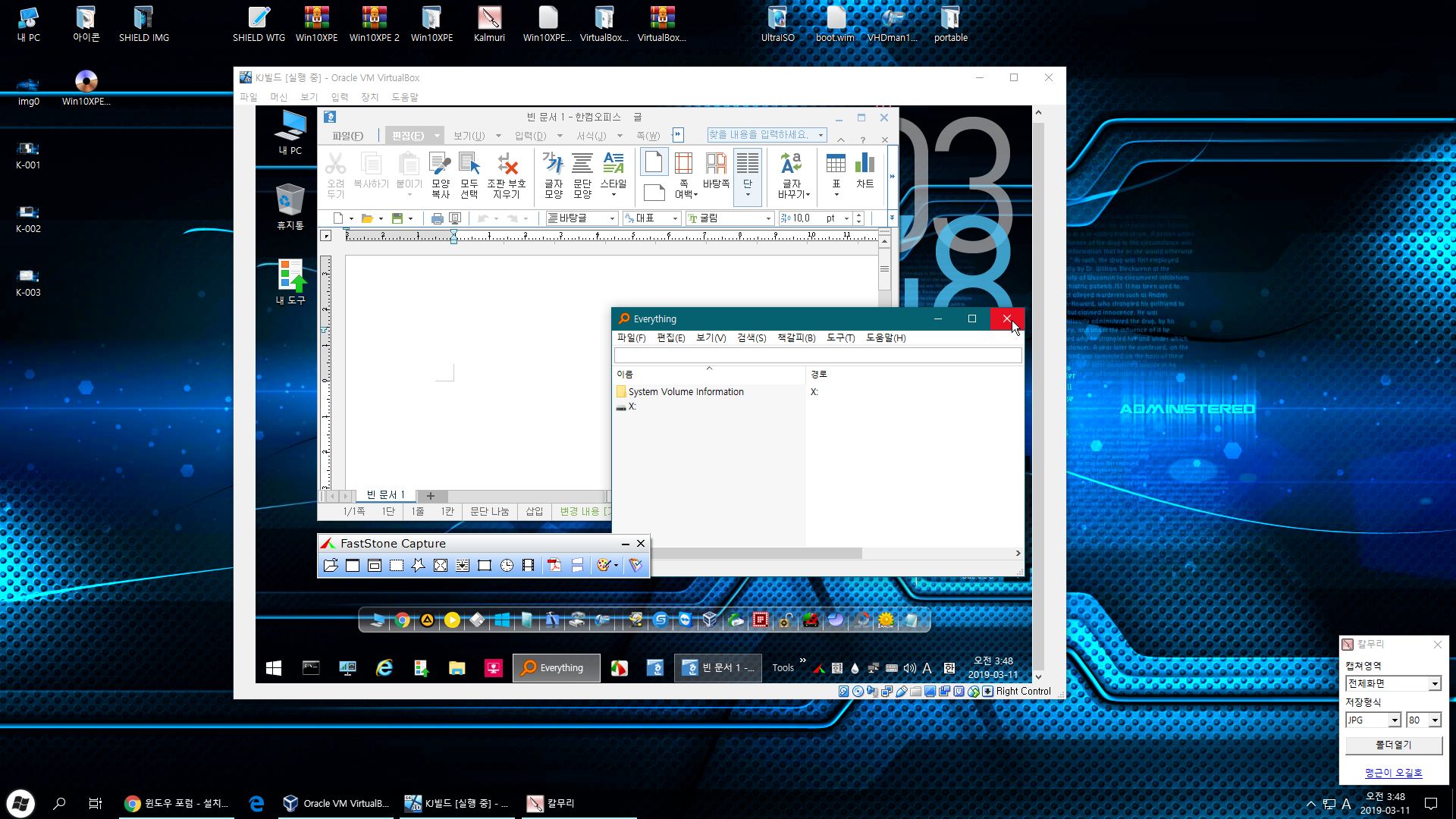Select landscape page orientation icon
The width and height of the screenshot is (1456, 819).
[654, 192]
